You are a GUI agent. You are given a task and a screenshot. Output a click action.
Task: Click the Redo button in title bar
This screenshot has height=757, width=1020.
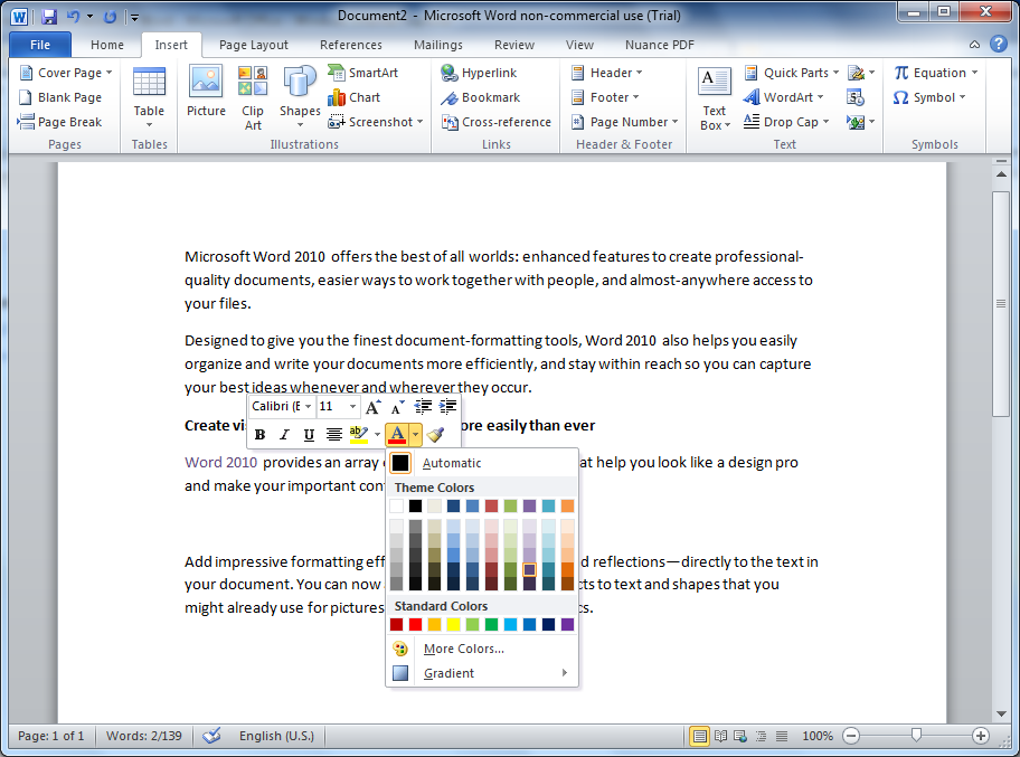(110, 16)
